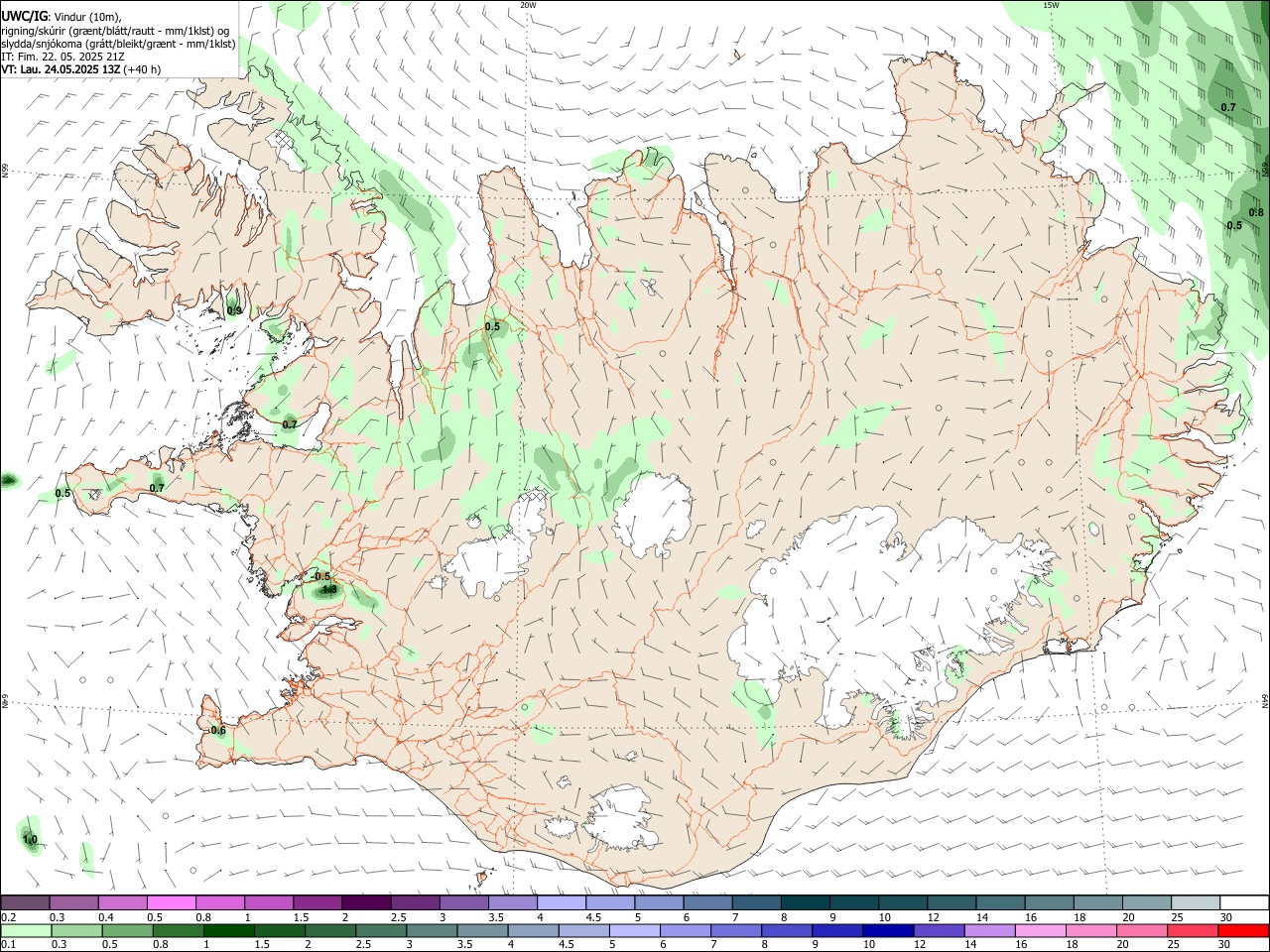Click the pale green 0.1 rain legend swatch

tap(25, 930)
